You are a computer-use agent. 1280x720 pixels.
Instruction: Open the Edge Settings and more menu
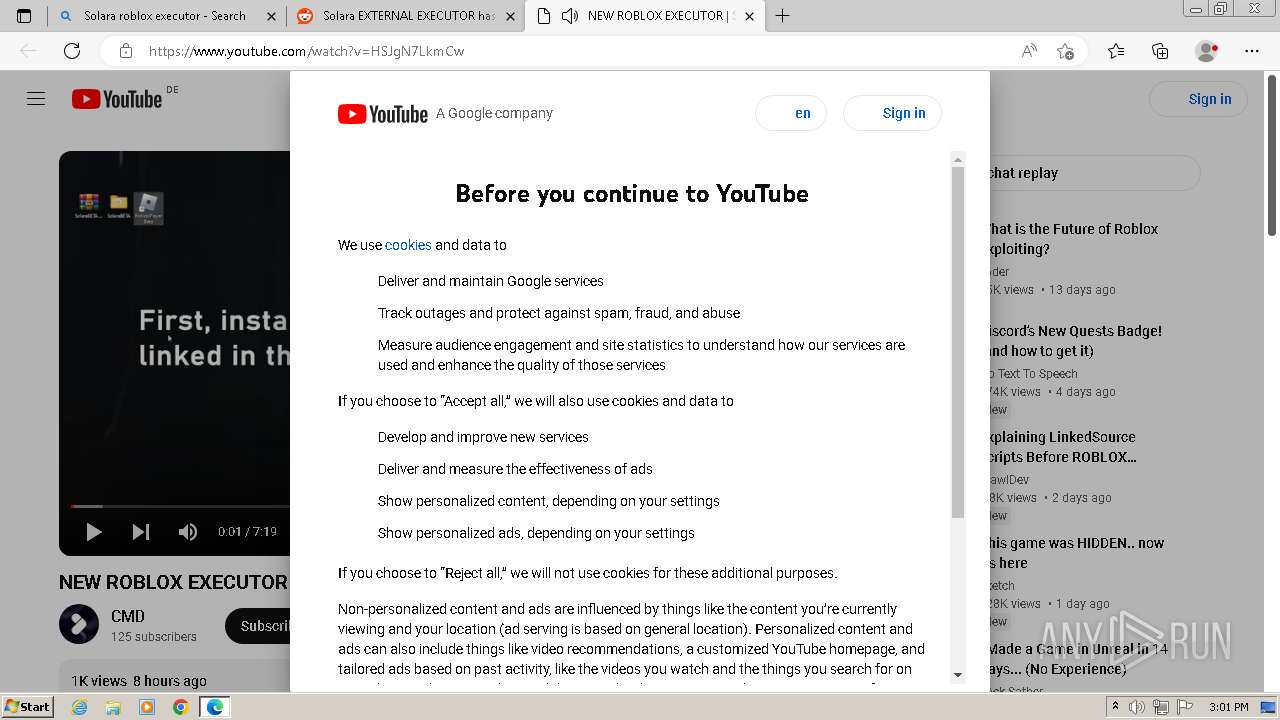pyautogui.click(x=1252, y=51)
